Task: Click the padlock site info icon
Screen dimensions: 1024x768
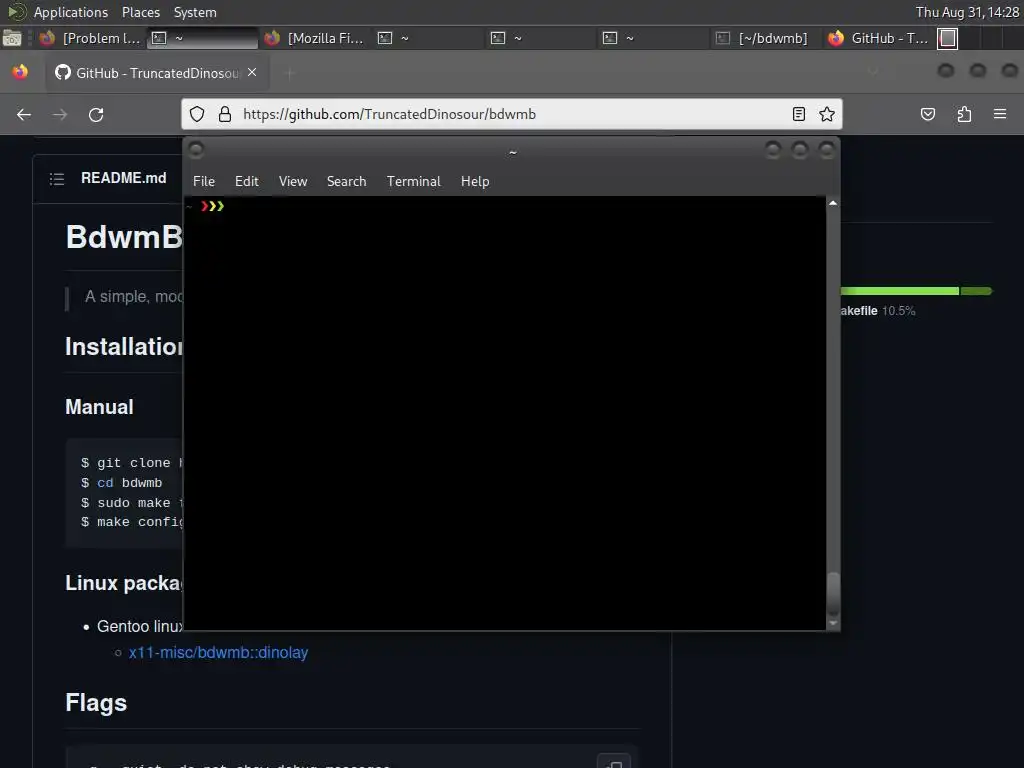Action: coord(225,114)
